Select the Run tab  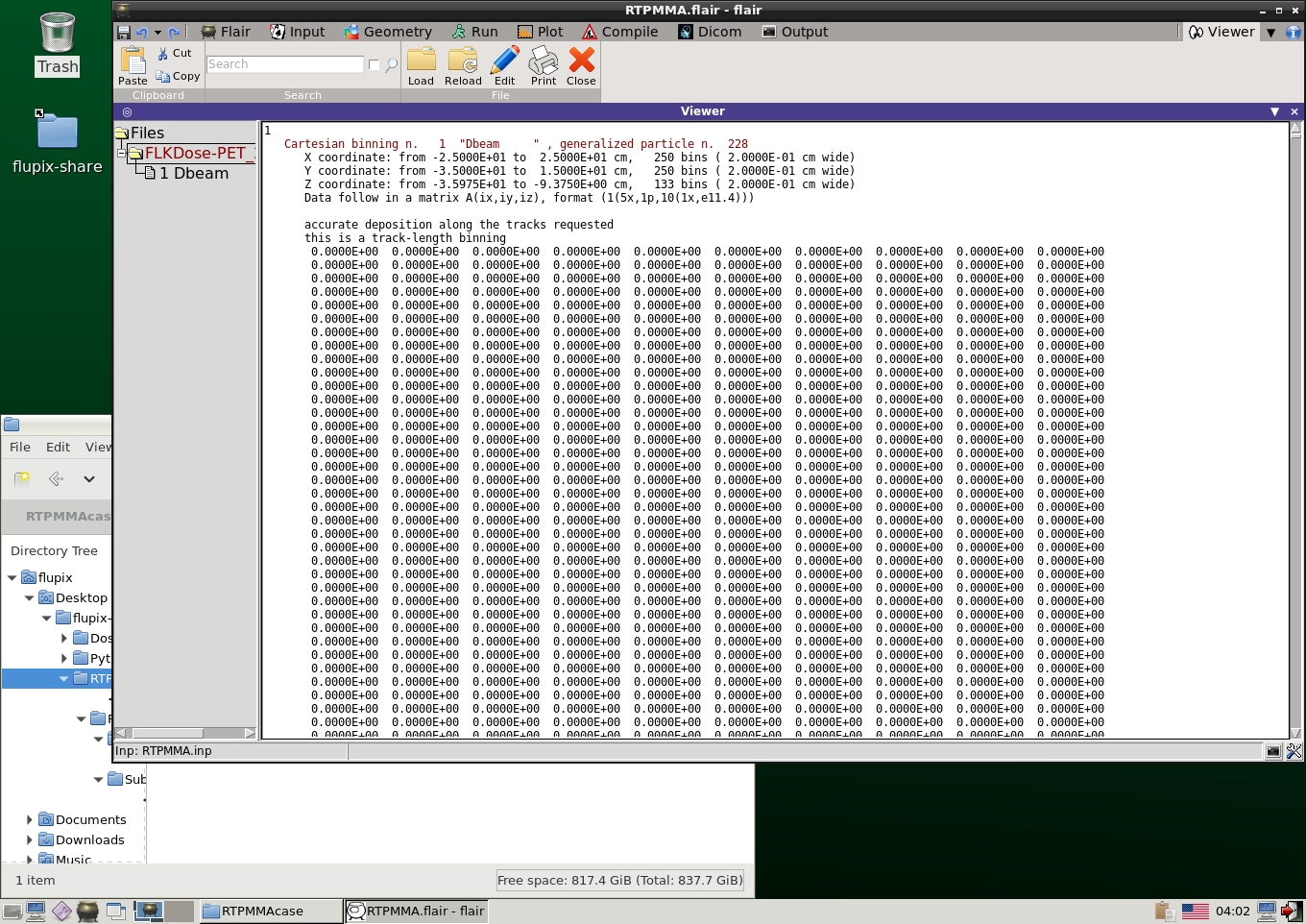475,32
